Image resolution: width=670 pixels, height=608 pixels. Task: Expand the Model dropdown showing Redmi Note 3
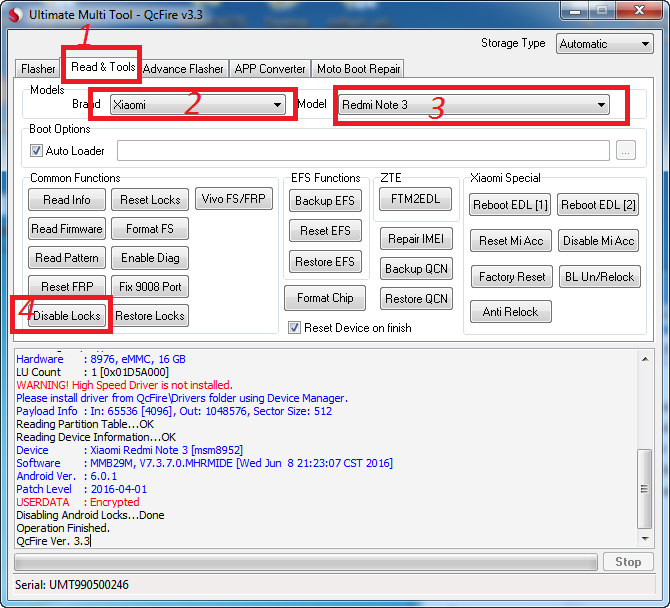(474, 105)
